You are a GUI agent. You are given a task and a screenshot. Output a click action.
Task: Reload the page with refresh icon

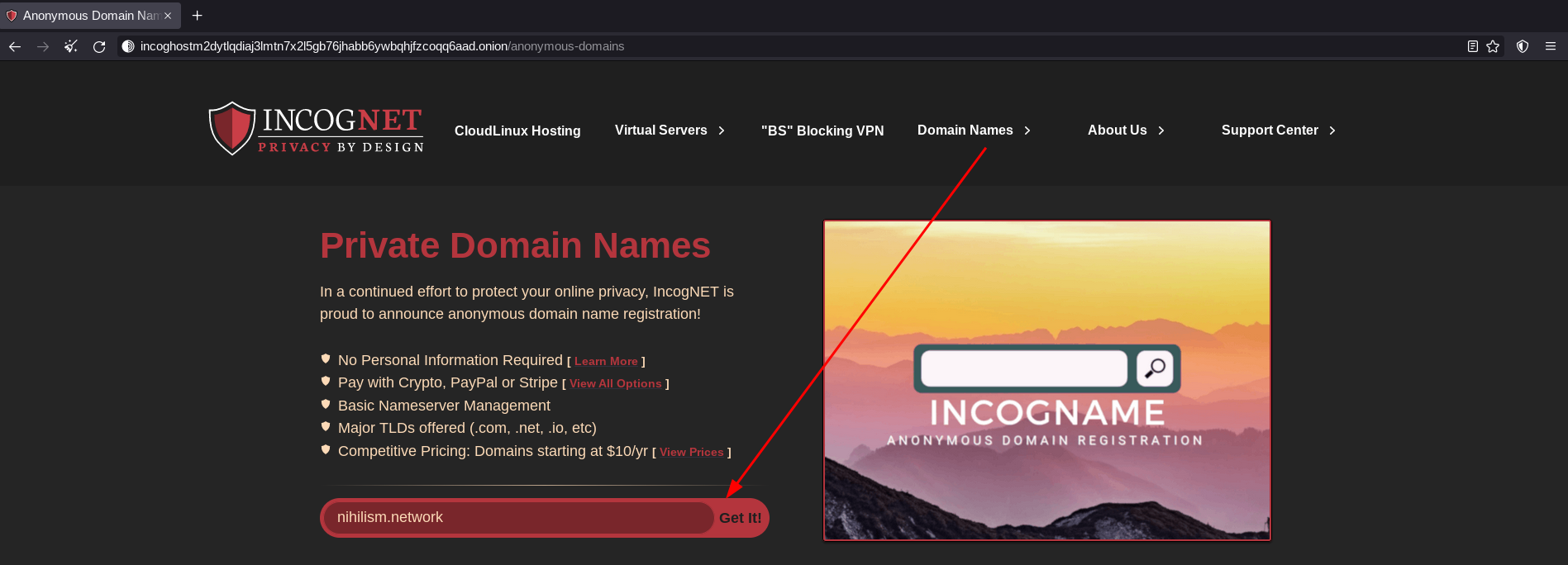pyautogui.click(x=99, y=46)
